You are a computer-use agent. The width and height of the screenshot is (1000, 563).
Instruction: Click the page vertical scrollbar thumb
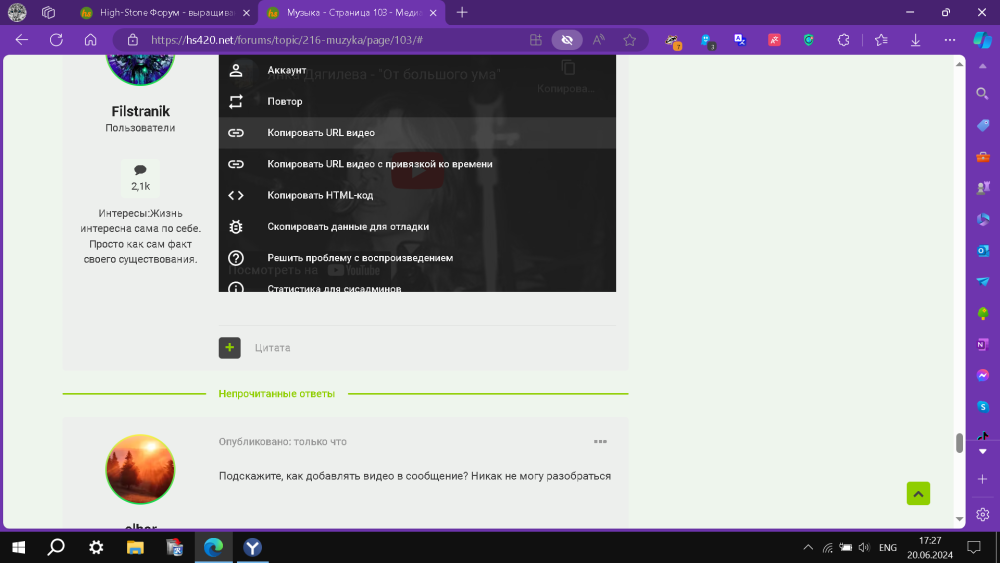click(959, 442)
